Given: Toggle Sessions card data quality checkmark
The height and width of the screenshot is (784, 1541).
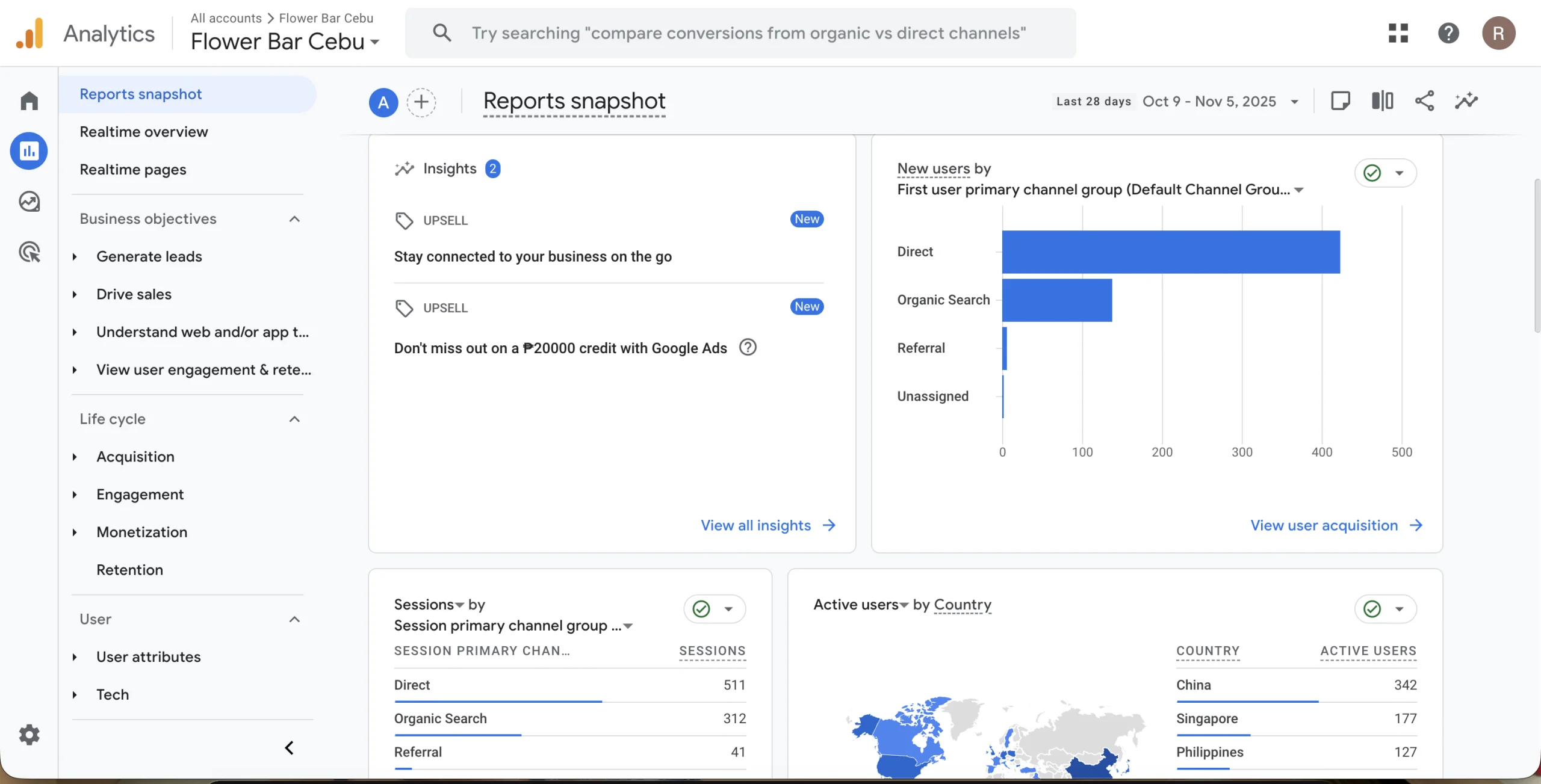Looking at the screenshot, I should [x=701, y=609].
